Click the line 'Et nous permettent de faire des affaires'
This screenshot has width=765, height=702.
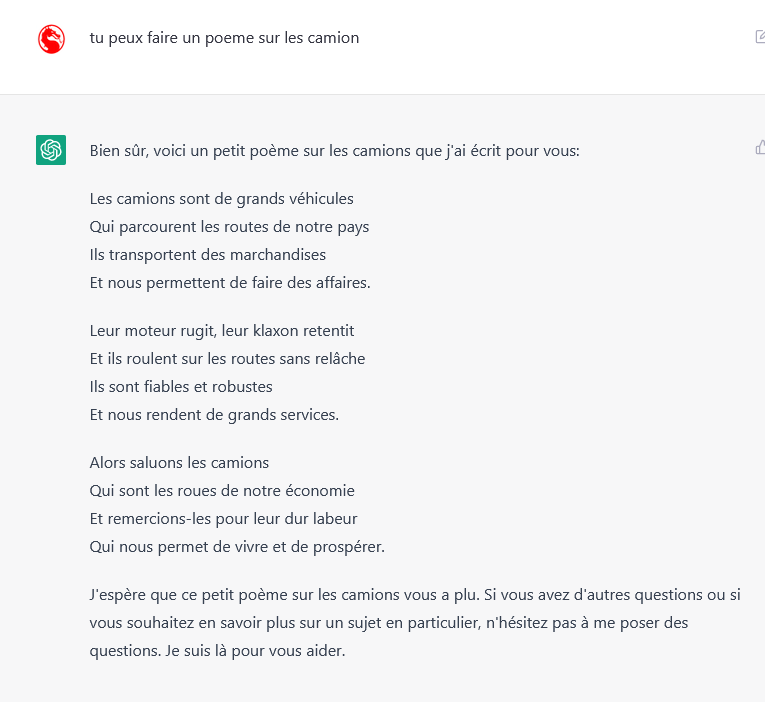point(230,282)
